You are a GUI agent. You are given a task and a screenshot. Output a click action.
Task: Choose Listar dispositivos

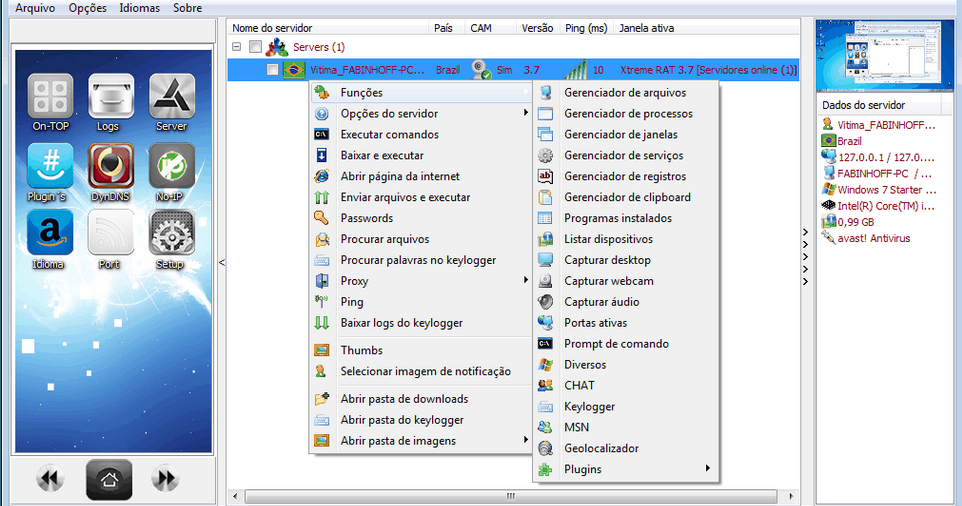625,239
